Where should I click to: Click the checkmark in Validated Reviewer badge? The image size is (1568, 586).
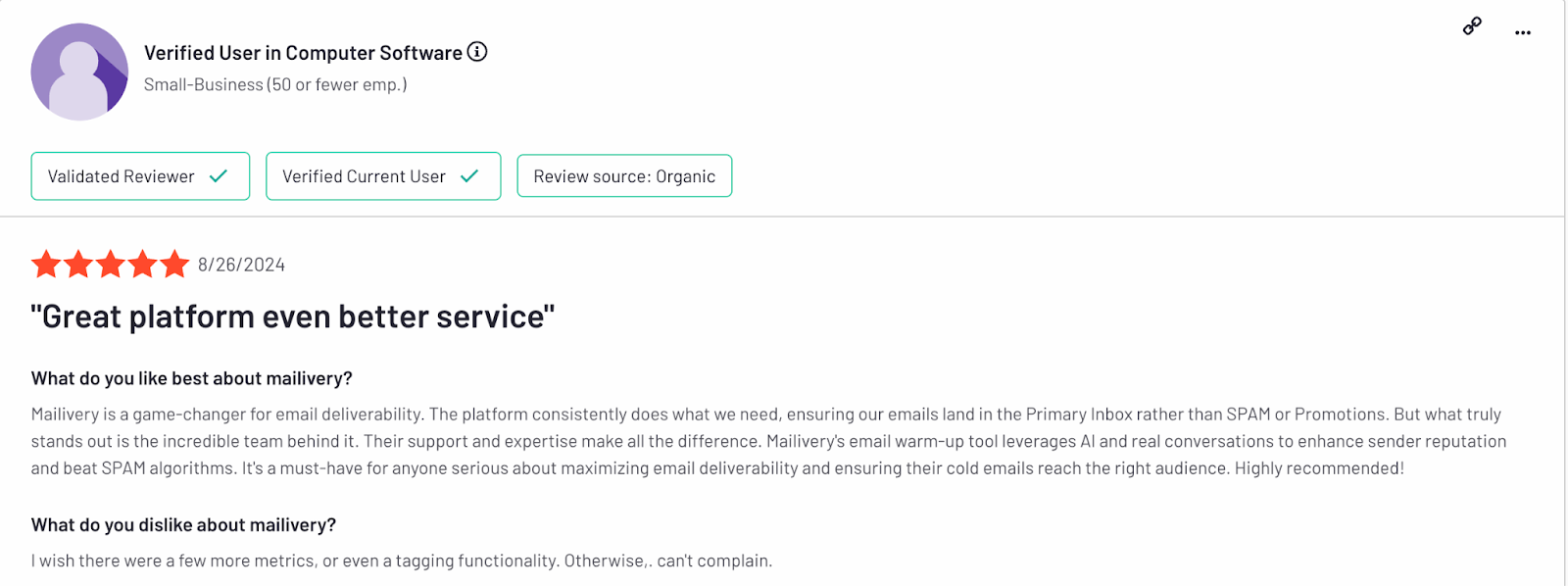click(x=219, y=176)
